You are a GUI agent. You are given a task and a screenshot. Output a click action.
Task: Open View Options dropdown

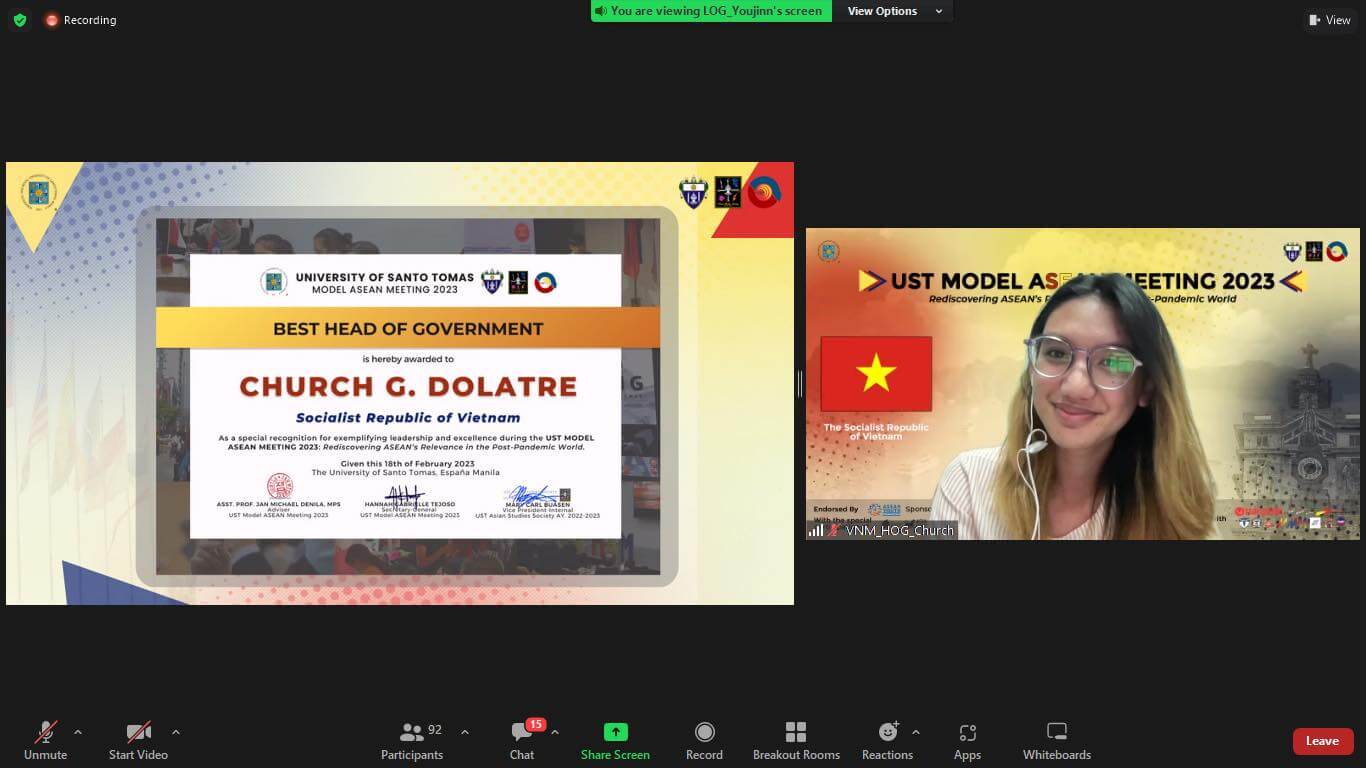tap(893, 11)
